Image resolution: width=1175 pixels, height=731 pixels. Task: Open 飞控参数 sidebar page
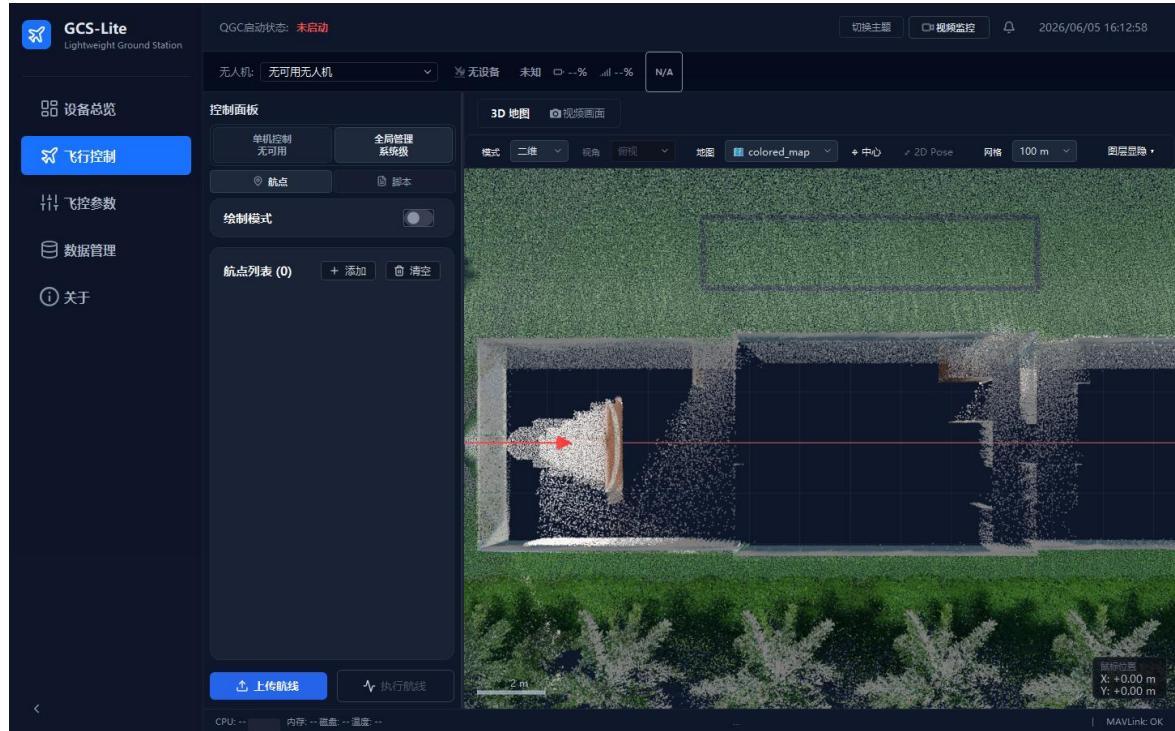pyautogui.click(x=106, y=203)
